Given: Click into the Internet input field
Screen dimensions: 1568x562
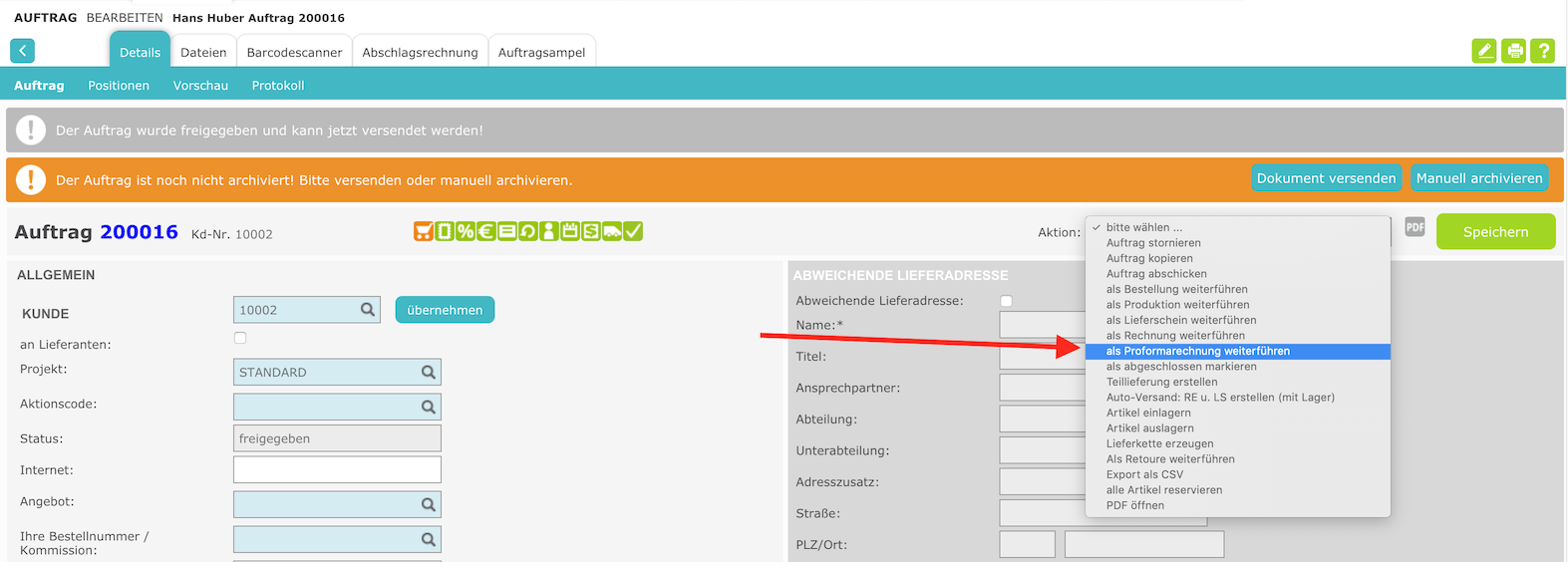Looking at the screenshot, I should coord(337,470).
